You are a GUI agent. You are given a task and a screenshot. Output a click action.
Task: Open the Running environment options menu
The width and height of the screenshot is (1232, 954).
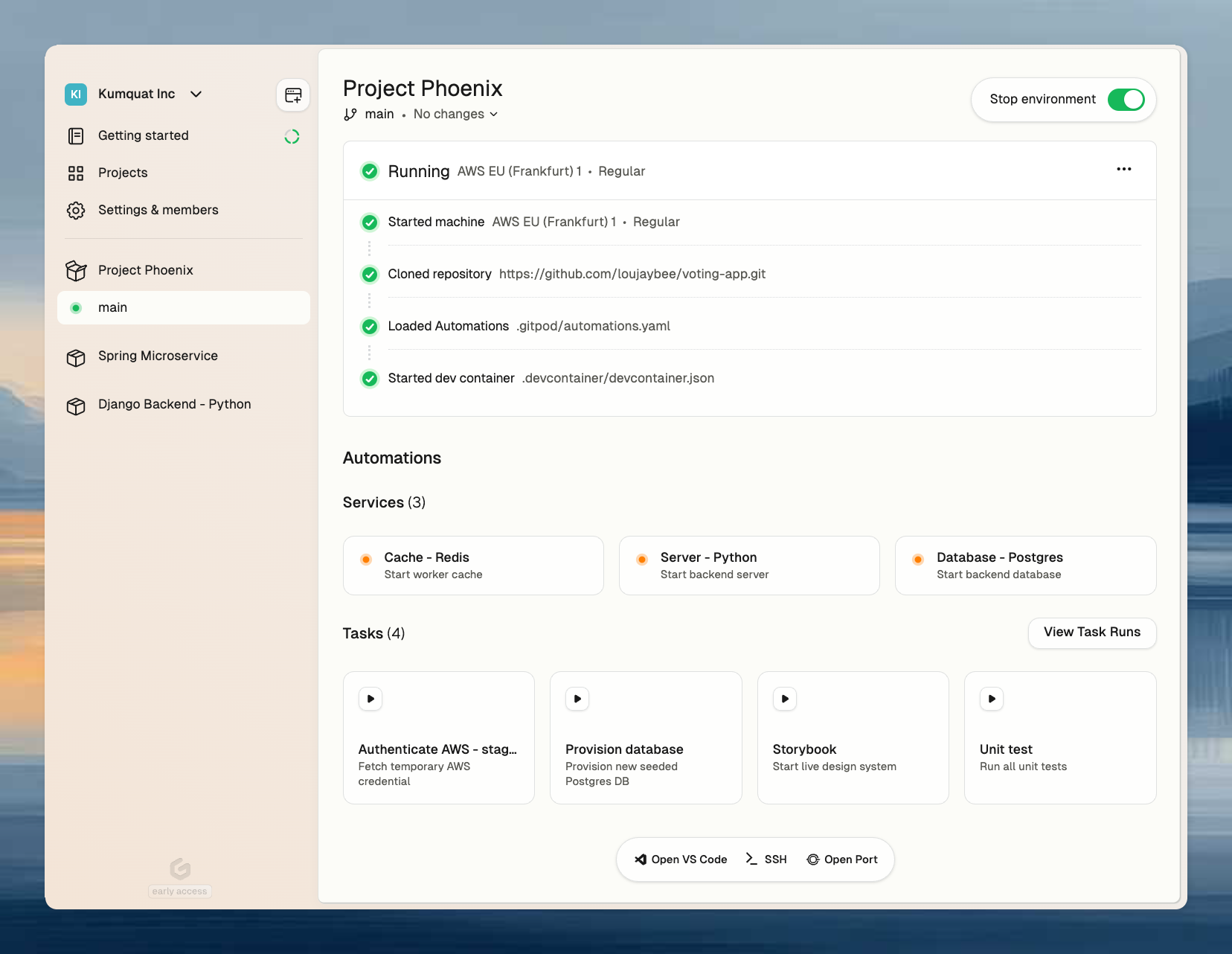point(1124,170)
